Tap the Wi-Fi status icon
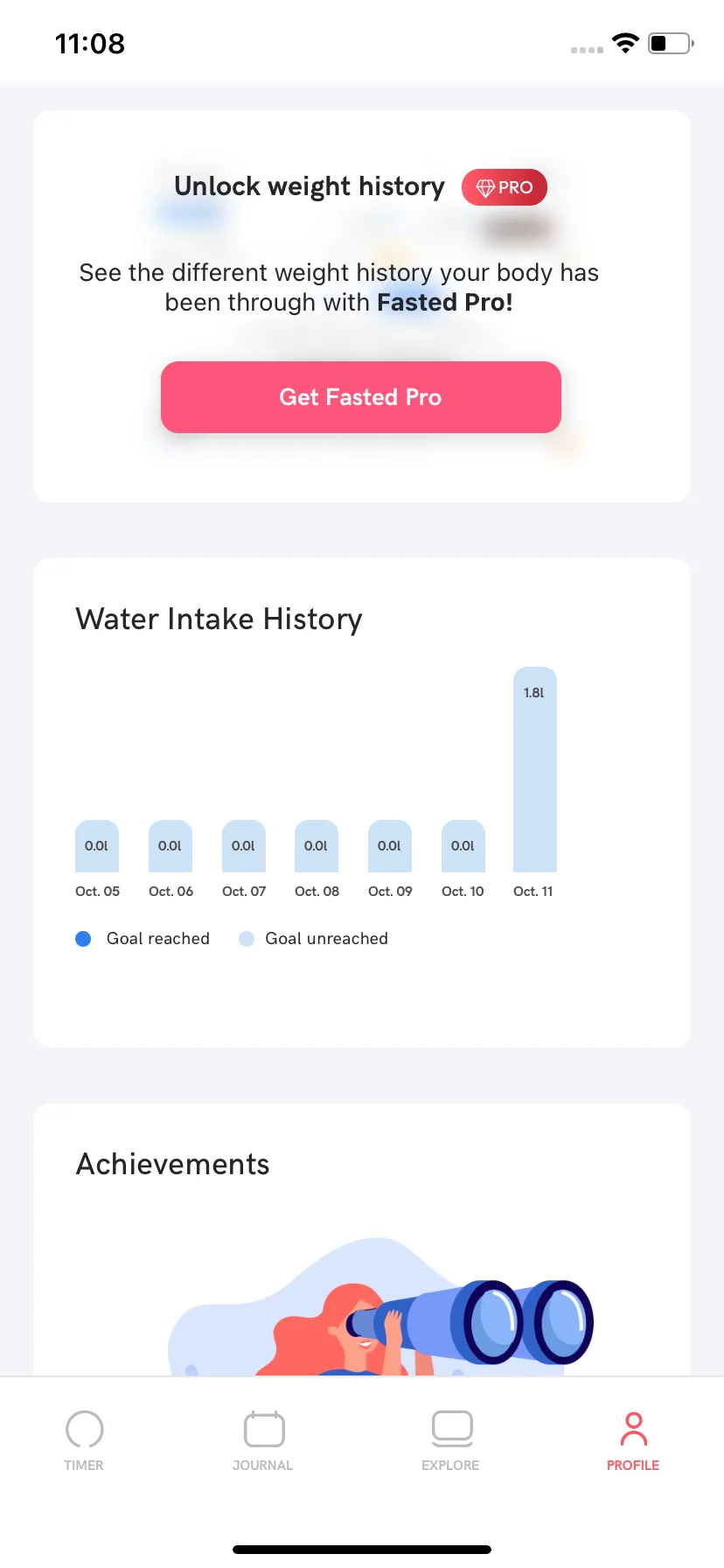 coord(625,43)
